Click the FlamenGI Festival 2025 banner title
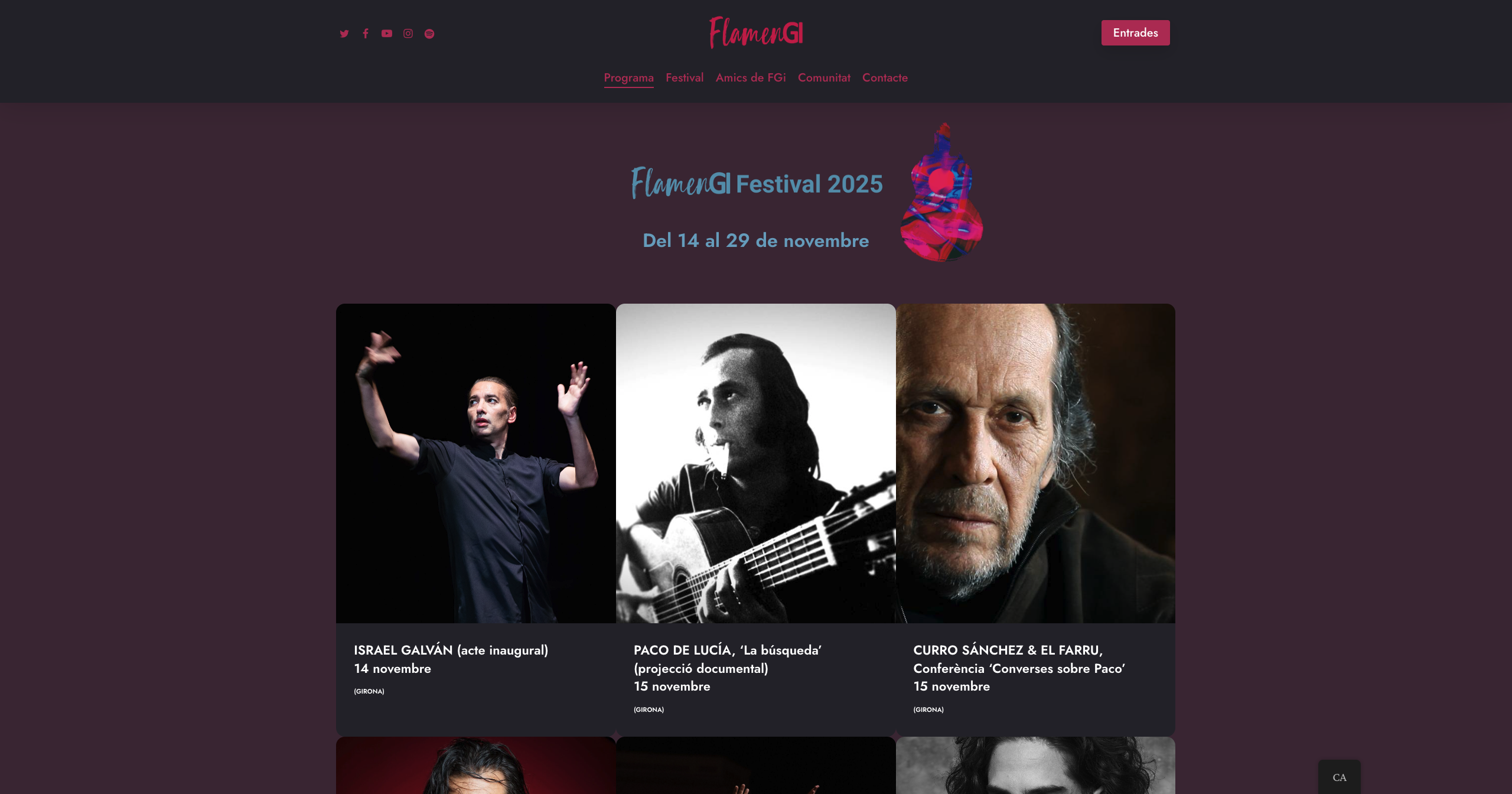Screen dimensions: 1512x794 757,183
